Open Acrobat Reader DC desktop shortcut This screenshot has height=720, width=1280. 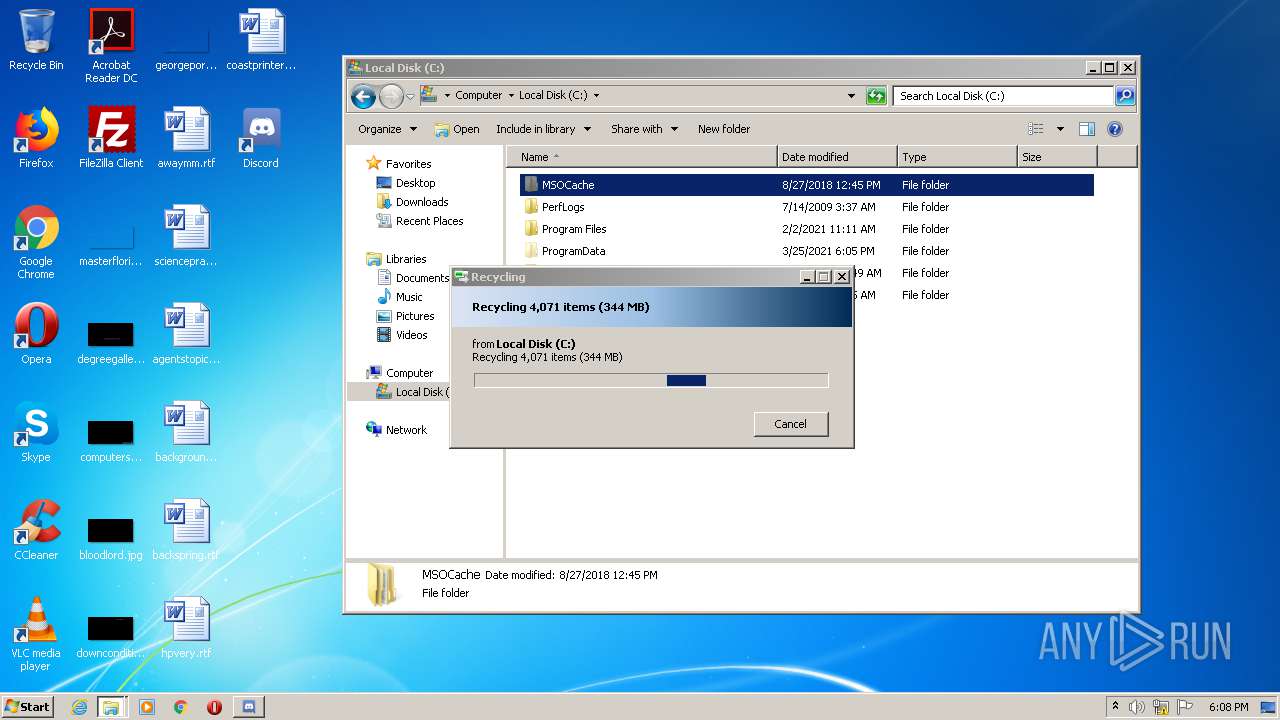pyautogui.click(x=111, y=46)
